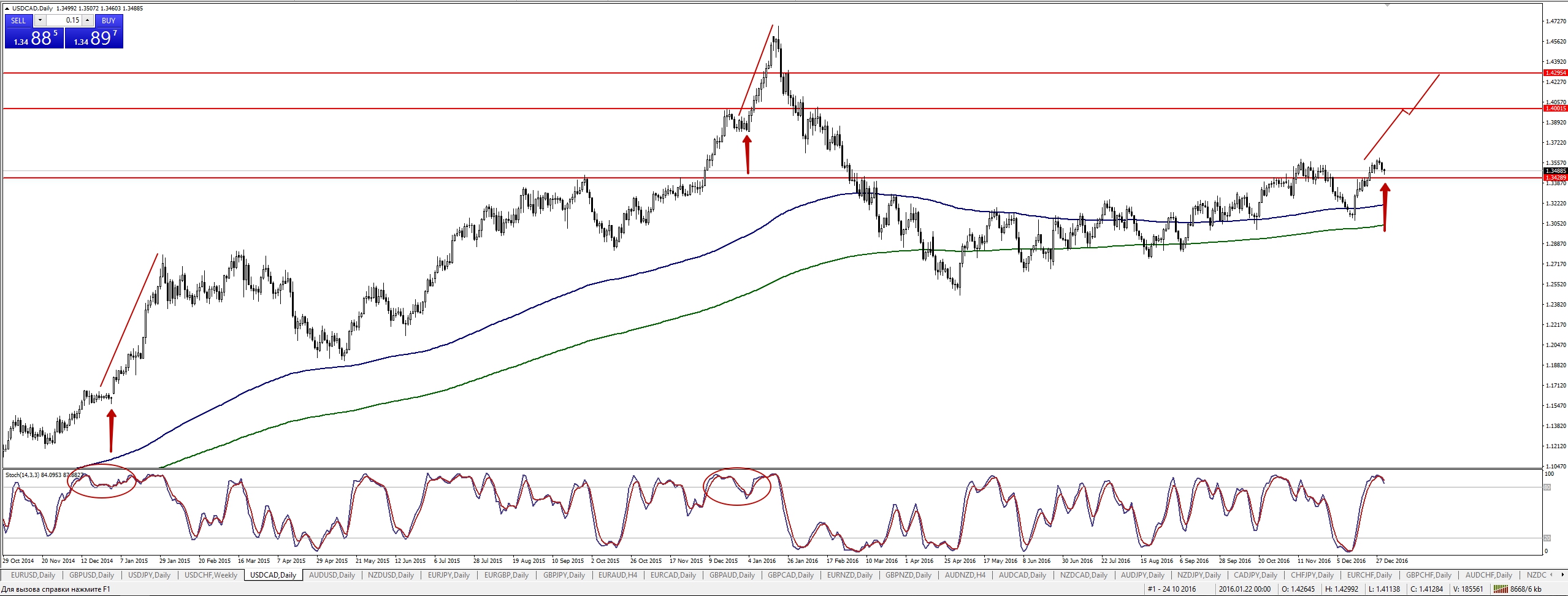Open the AUDCAD,Daily chart tab
Viewport: 1568px width, 596px height.
1022,575
